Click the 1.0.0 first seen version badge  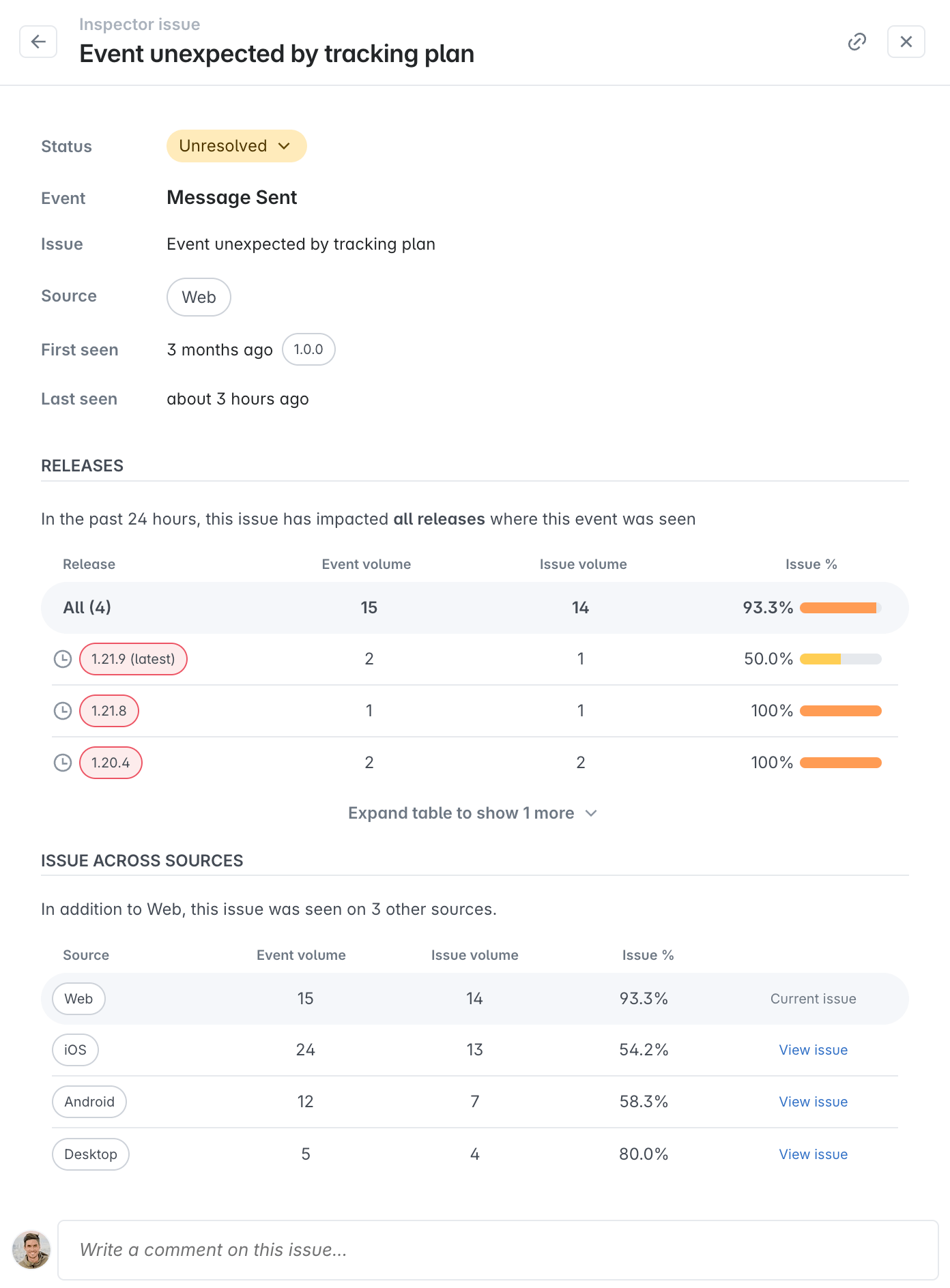click(x=308, y=349)
